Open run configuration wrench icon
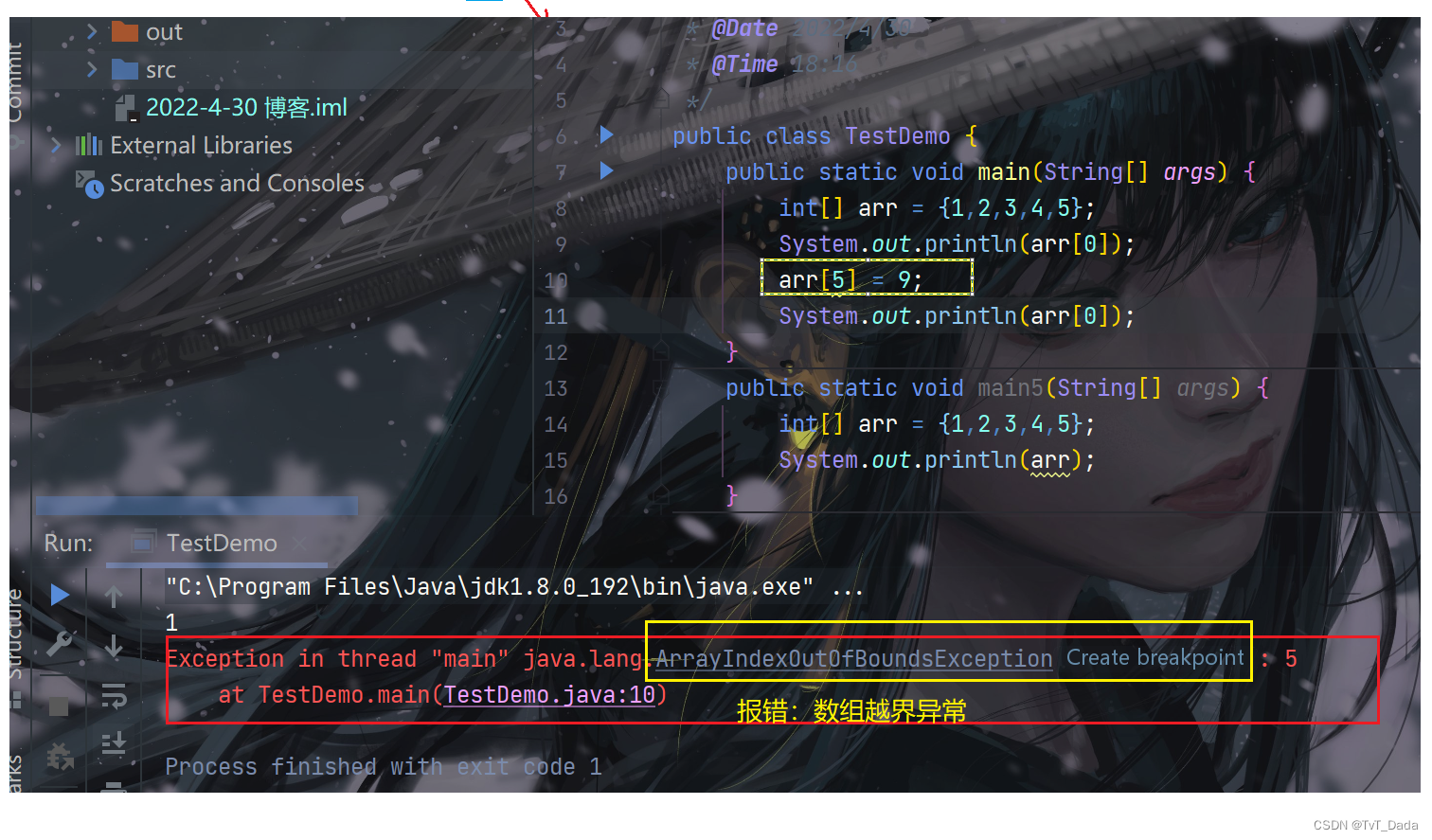This screenshot has width=1432, height=840. click(60, 645)
